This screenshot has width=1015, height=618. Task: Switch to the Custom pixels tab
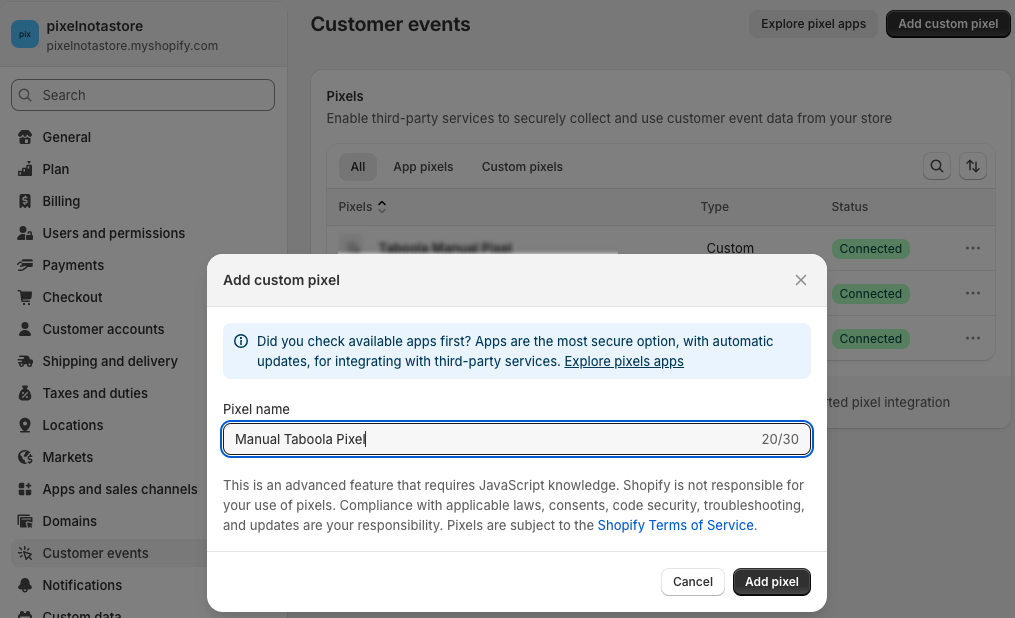[522, 167]
